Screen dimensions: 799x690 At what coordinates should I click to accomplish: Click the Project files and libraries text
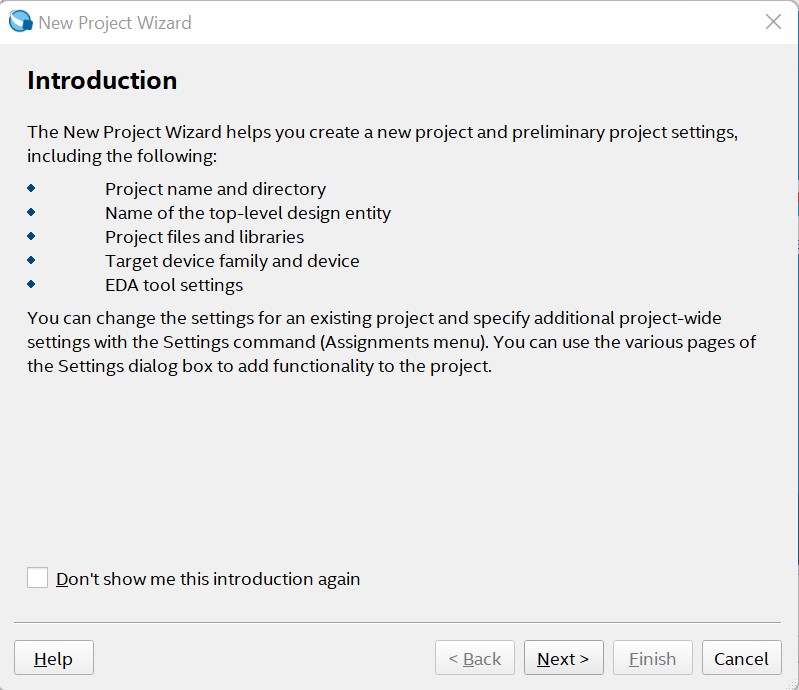[204, 237]
